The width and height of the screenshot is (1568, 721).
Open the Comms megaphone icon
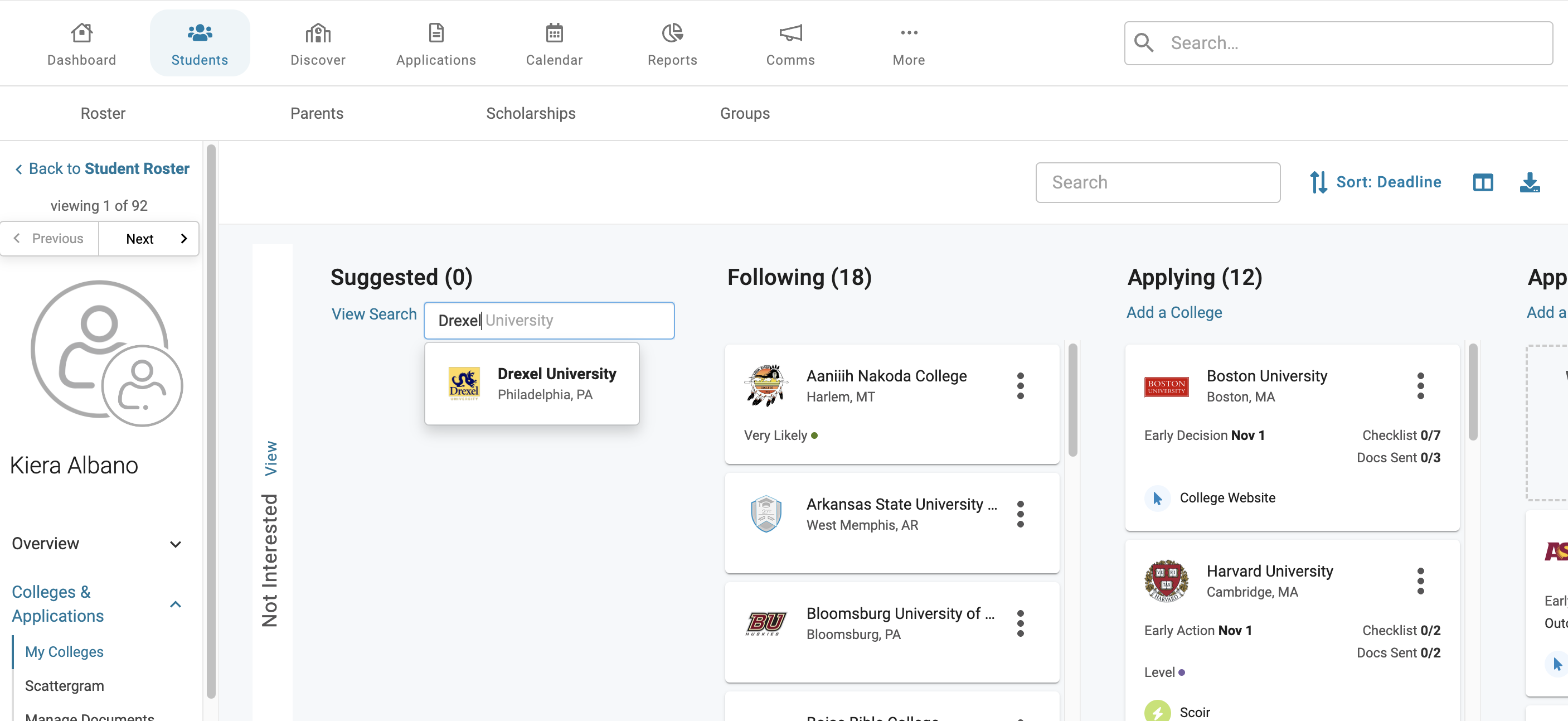[790, 33]
